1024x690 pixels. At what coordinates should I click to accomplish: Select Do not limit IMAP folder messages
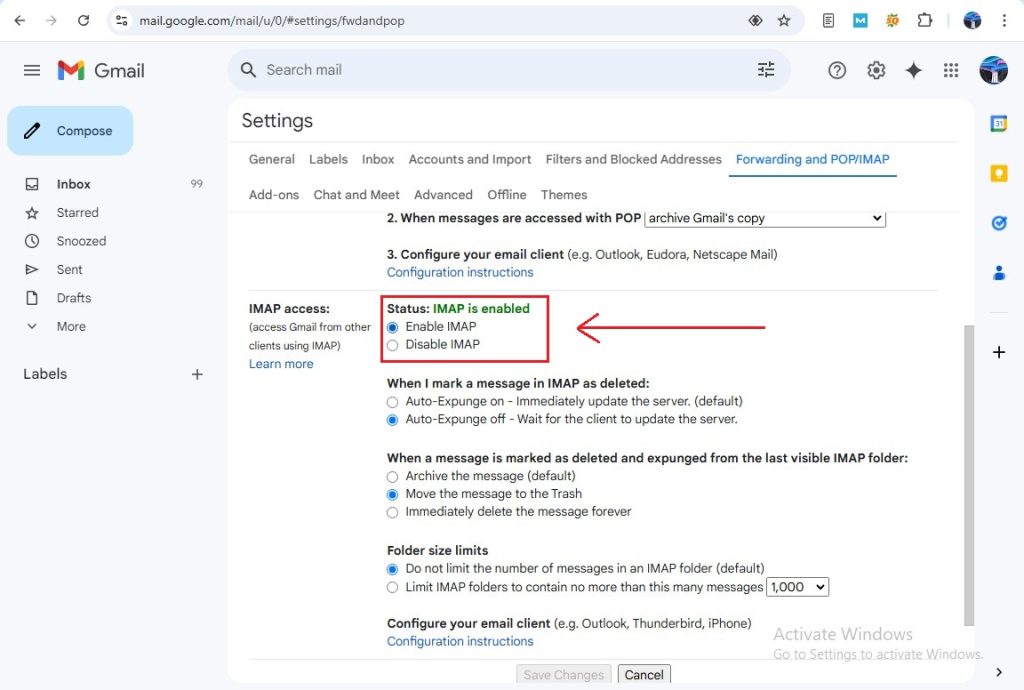[x=392, y=569]
